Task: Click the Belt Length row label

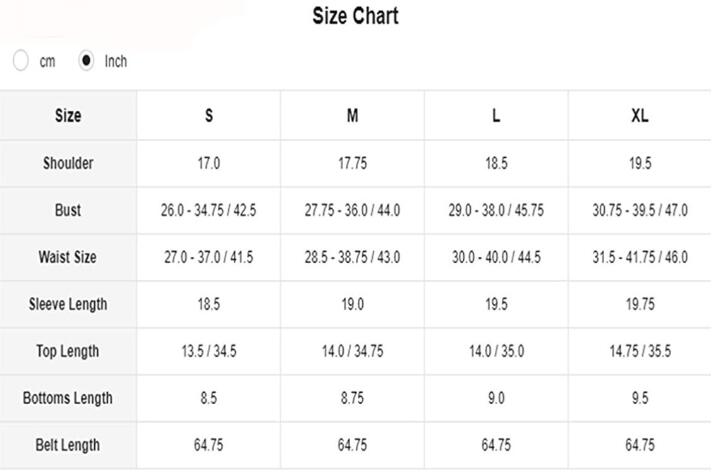Action: pos(68,445)
